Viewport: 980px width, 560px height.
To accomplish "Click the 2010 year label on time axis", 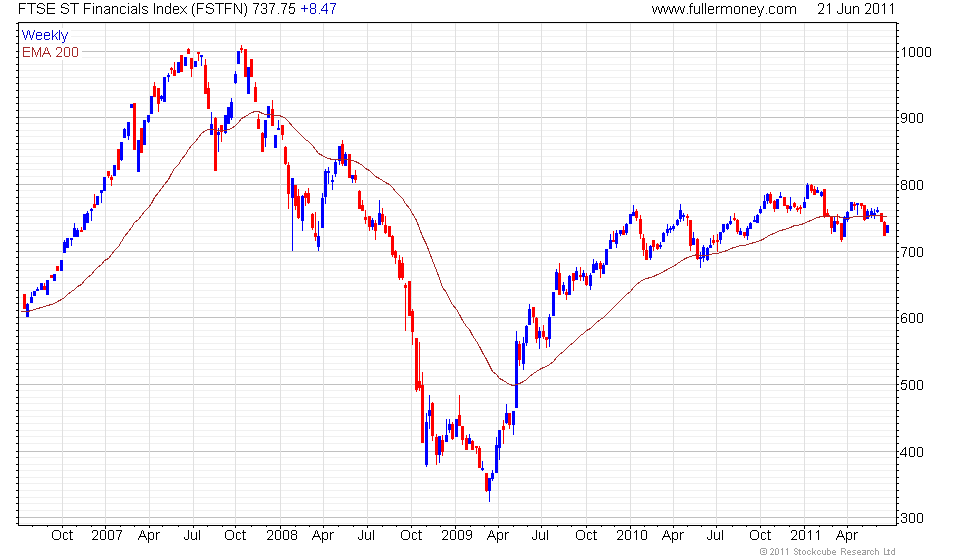I will [x=632, y=536].
